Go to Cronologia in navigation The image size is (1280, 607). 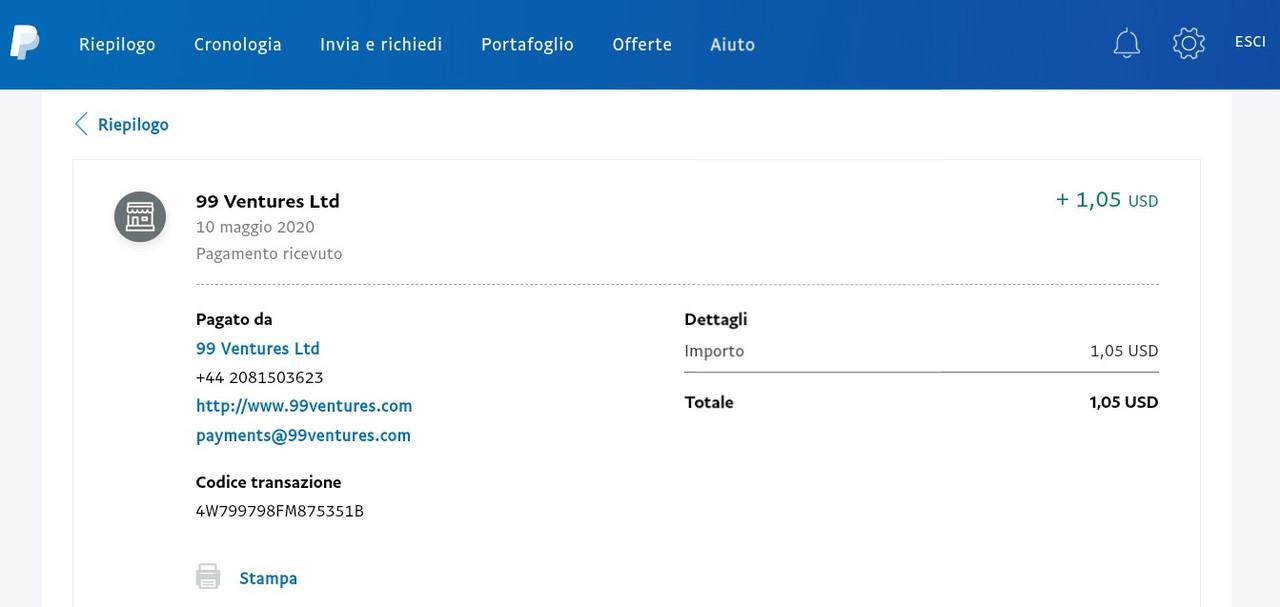pos(237,44)
